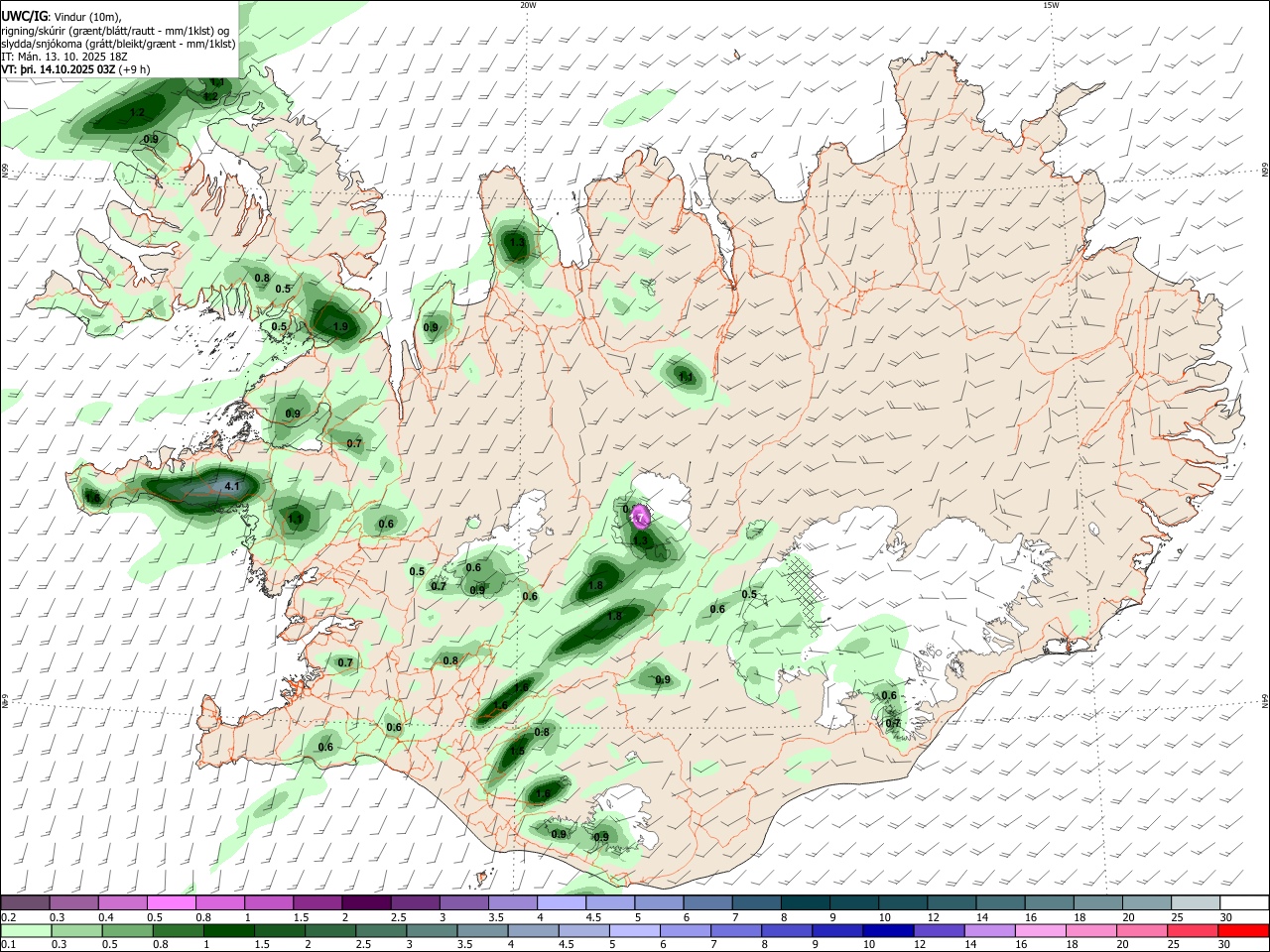This screenshot has width=1270, height=952.
Task: Click the 'rigning/skúrir' legend description line
Action: 115,30
